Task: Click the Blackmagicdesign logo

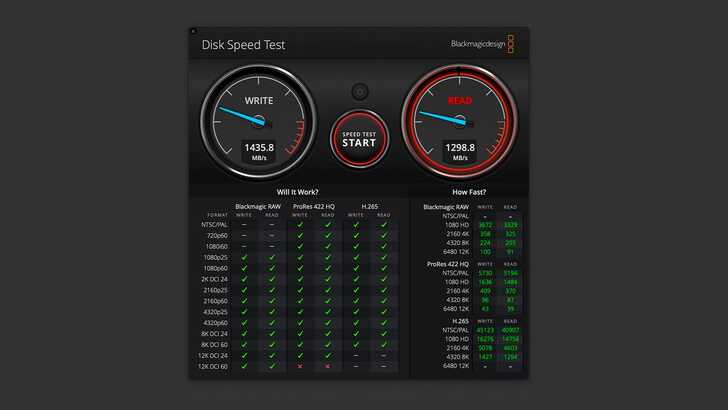Action: [x=482, y=44]
